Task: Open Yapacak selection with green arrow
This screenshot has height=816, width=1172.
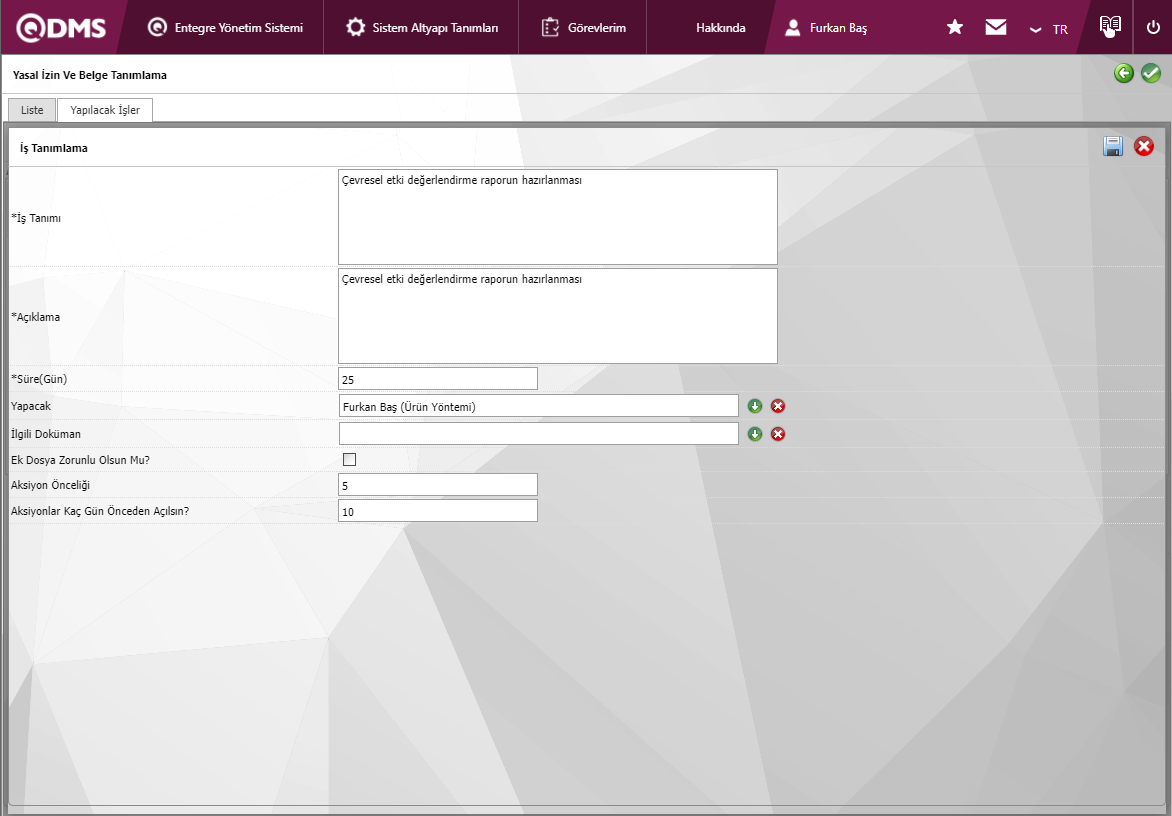Action: pos(755,406)
